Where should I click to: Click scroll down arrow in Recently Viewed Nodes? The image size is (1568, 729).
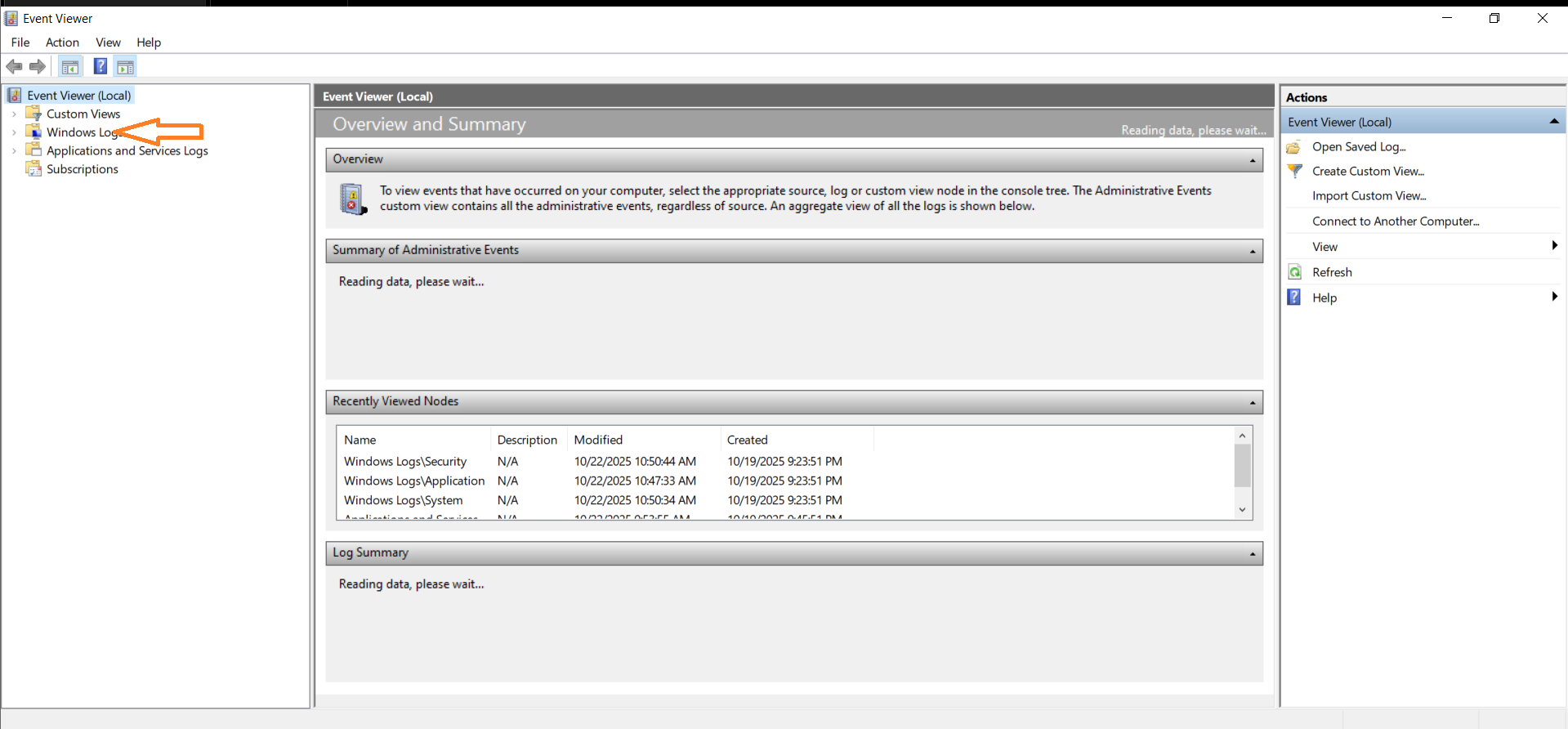click(1242, 510)
